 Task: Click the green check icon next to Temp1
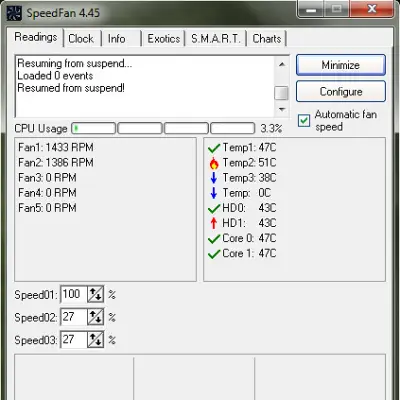click(x=214, y=148)
